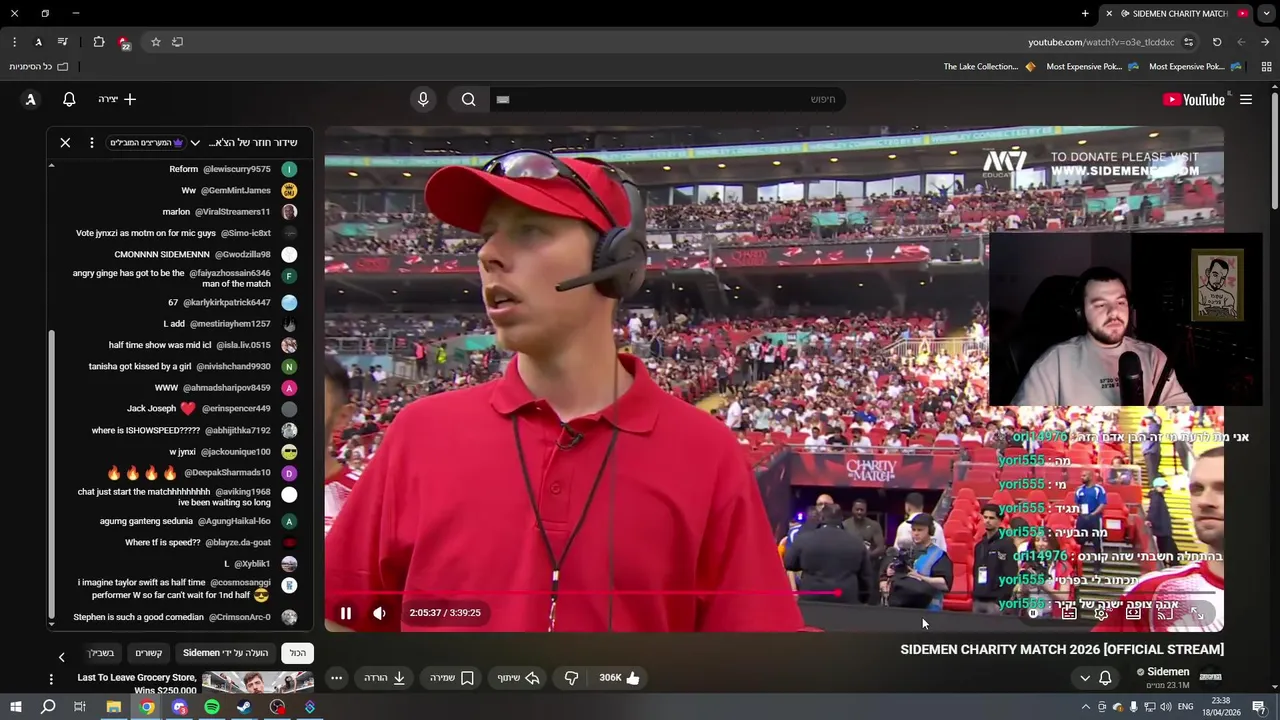This screenshot has height=720, width=1280.
Task: Select the 'הכול' filter chip
Action: [298, 653]
